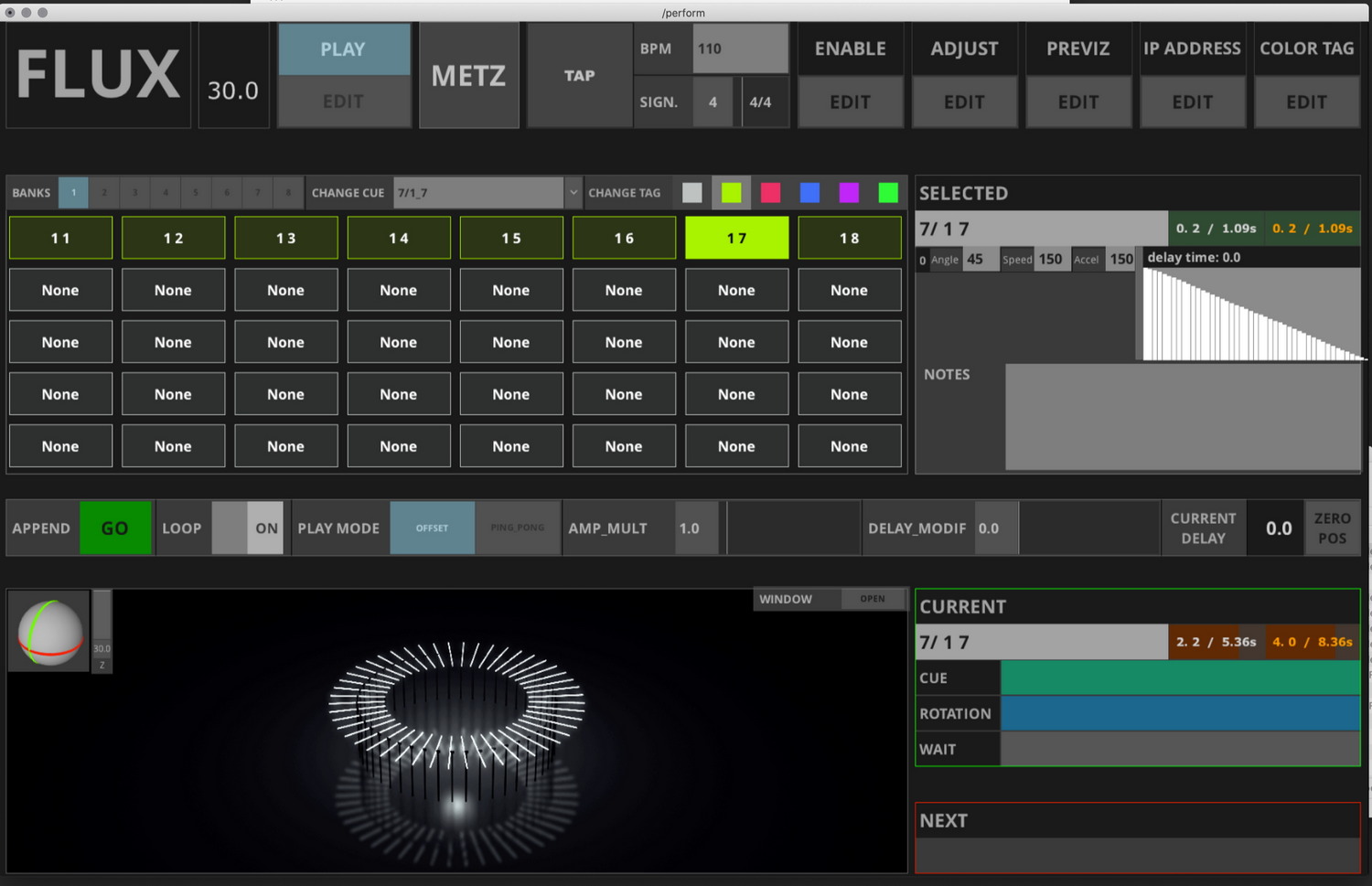Click the delay time graph
Image resolution: width=1372 pixels, height=886 pixels.
tap(1252, 314)
